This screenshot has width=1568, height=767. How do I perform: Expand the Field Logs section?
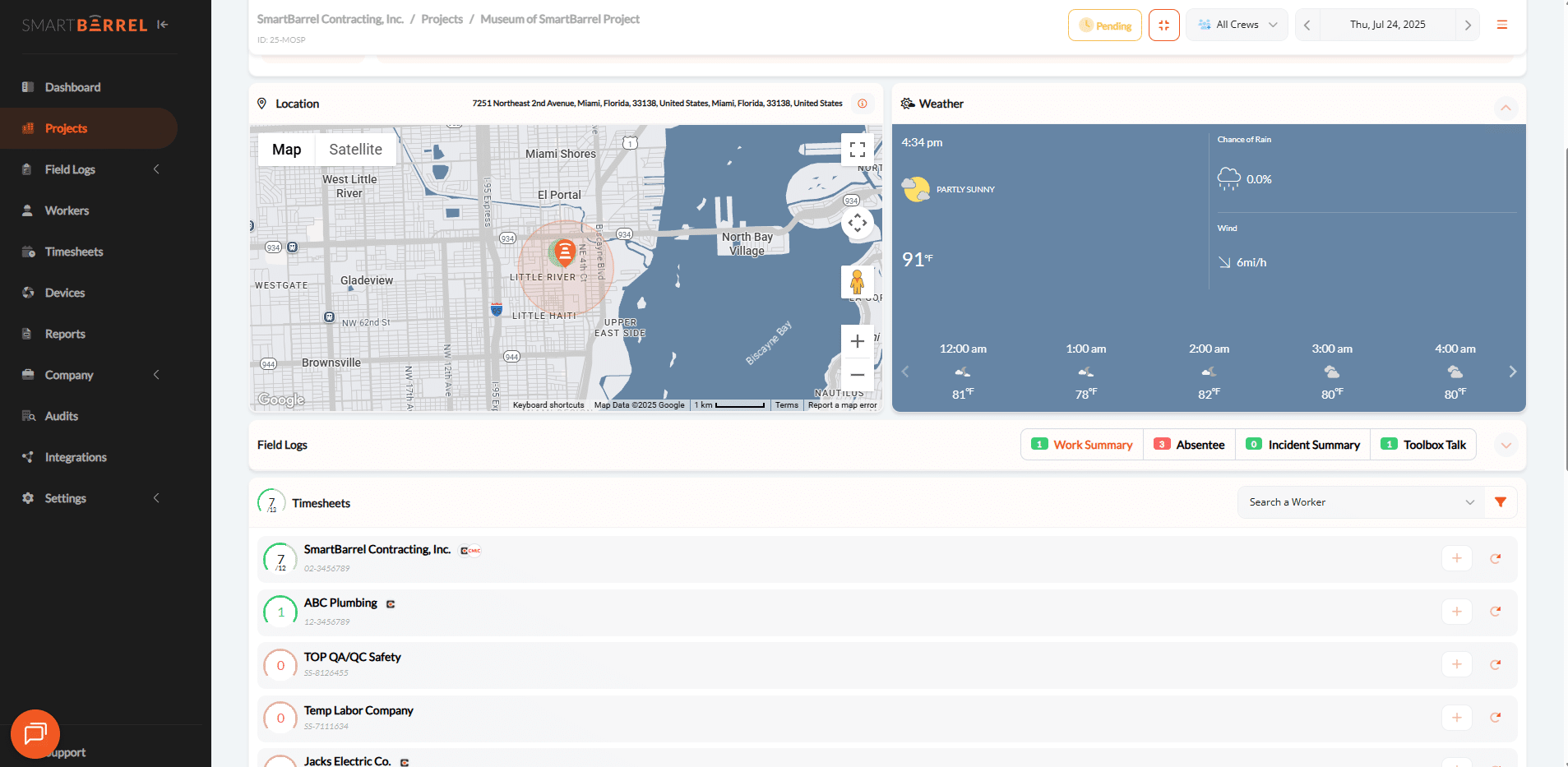1506,445
